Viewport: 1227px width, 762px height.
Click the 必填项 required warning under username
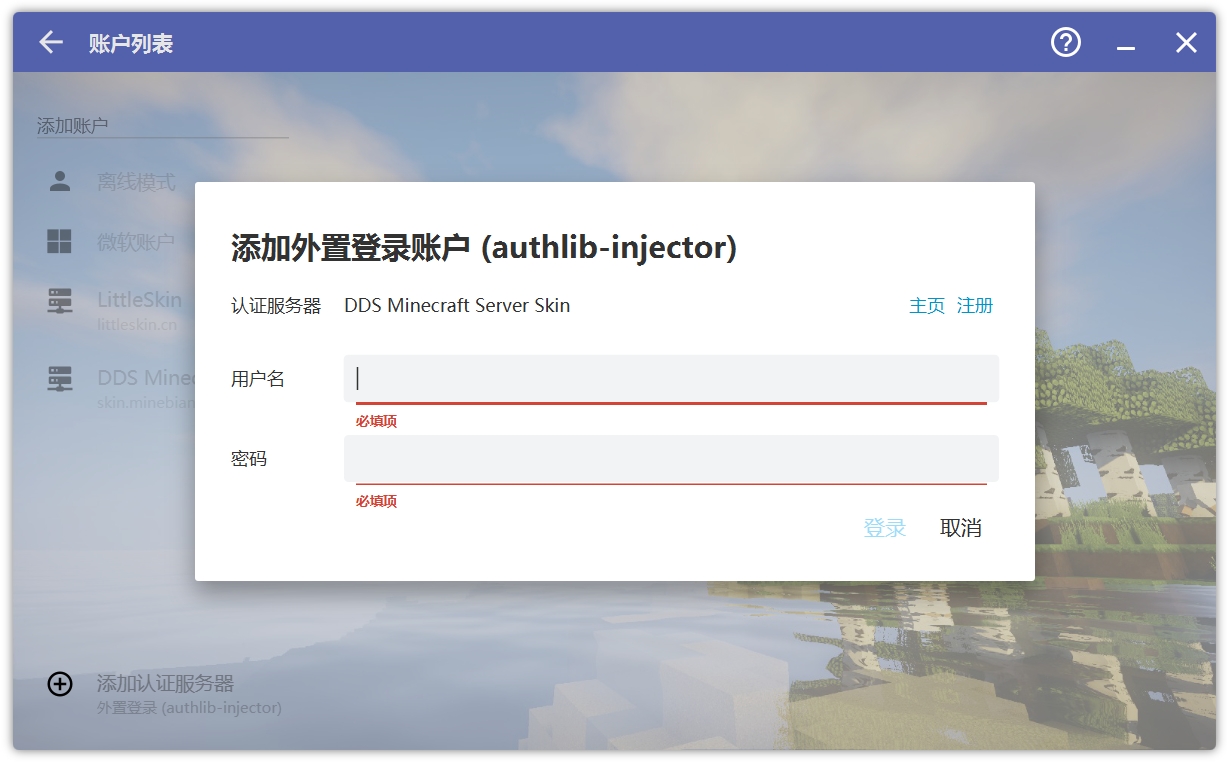(378, 421)
